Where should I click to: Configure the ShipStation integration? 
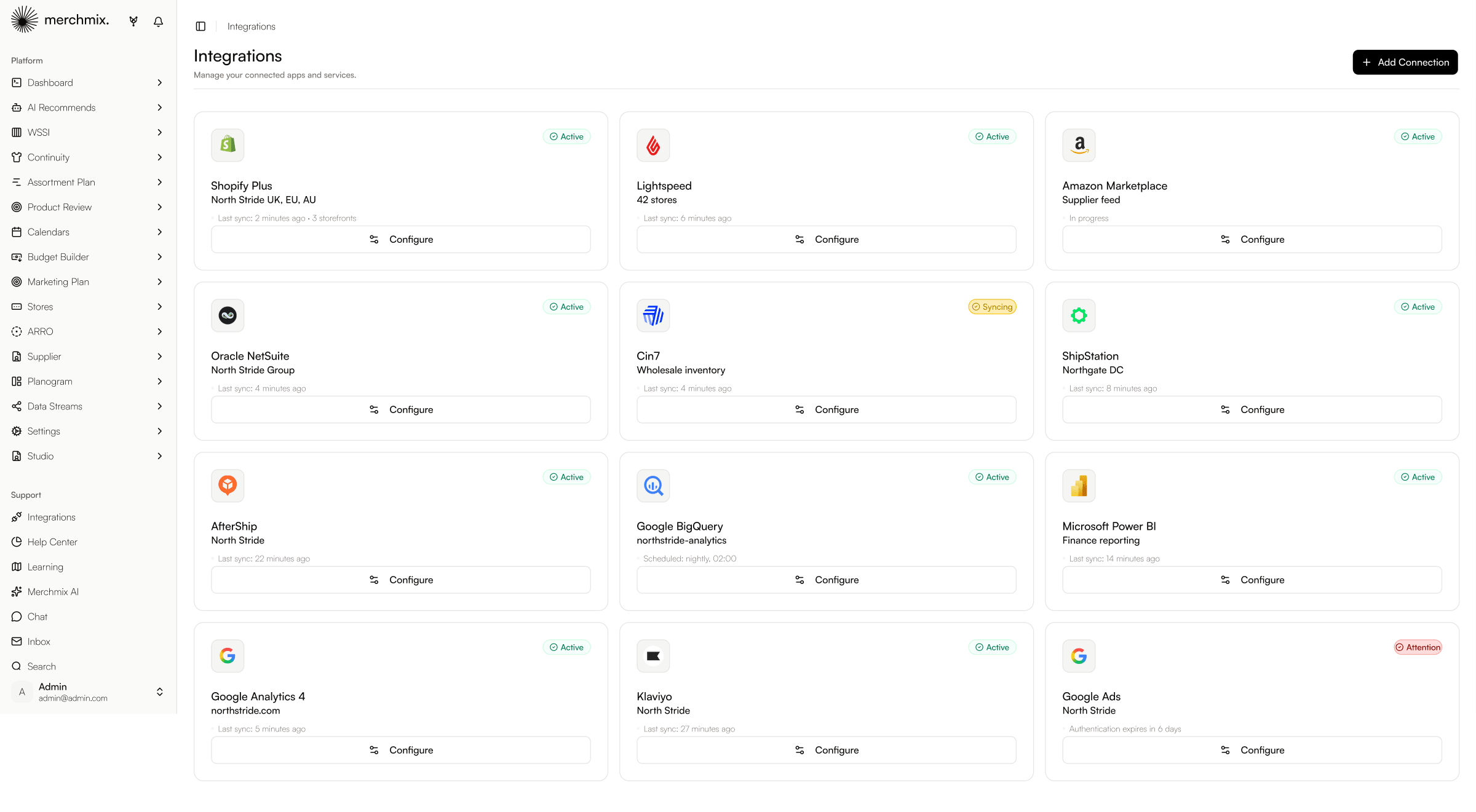pyautogui.click(x=1252, y=409)
